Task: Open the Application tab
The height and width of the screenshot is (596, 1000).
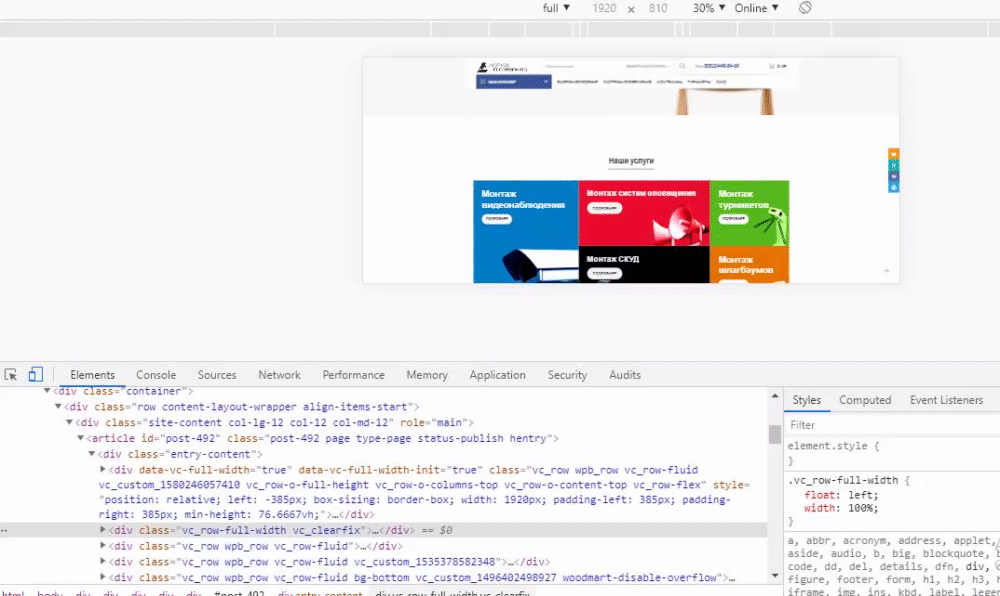Action: (x=497, y=375)
